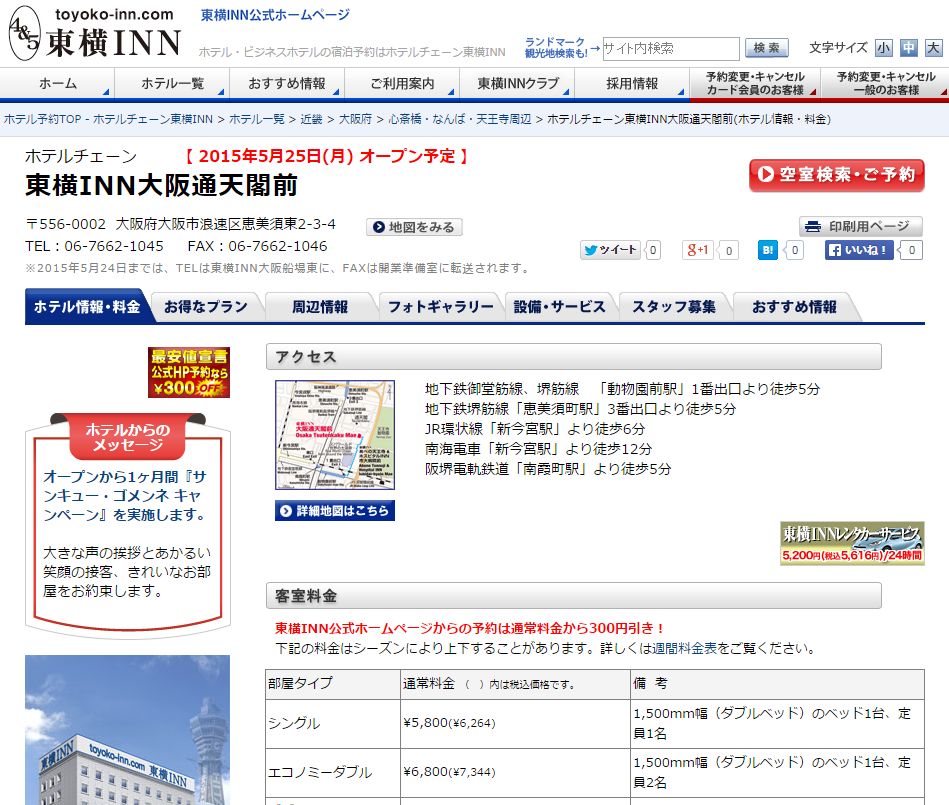The image size is (949, 805).
Task: Switch to the 周辺情報 tab
Action: [320, 307]
